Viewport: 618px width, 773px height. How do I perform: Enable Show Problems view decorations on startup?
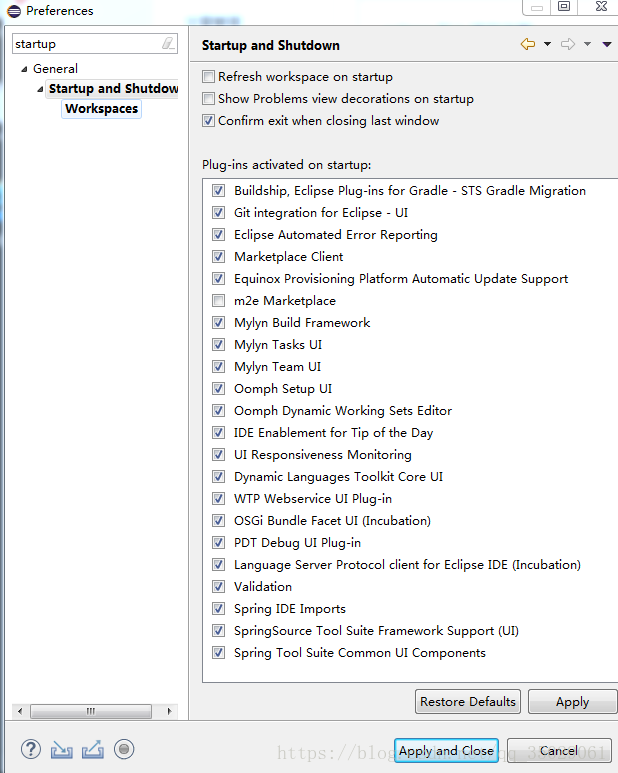pos(208,99)
